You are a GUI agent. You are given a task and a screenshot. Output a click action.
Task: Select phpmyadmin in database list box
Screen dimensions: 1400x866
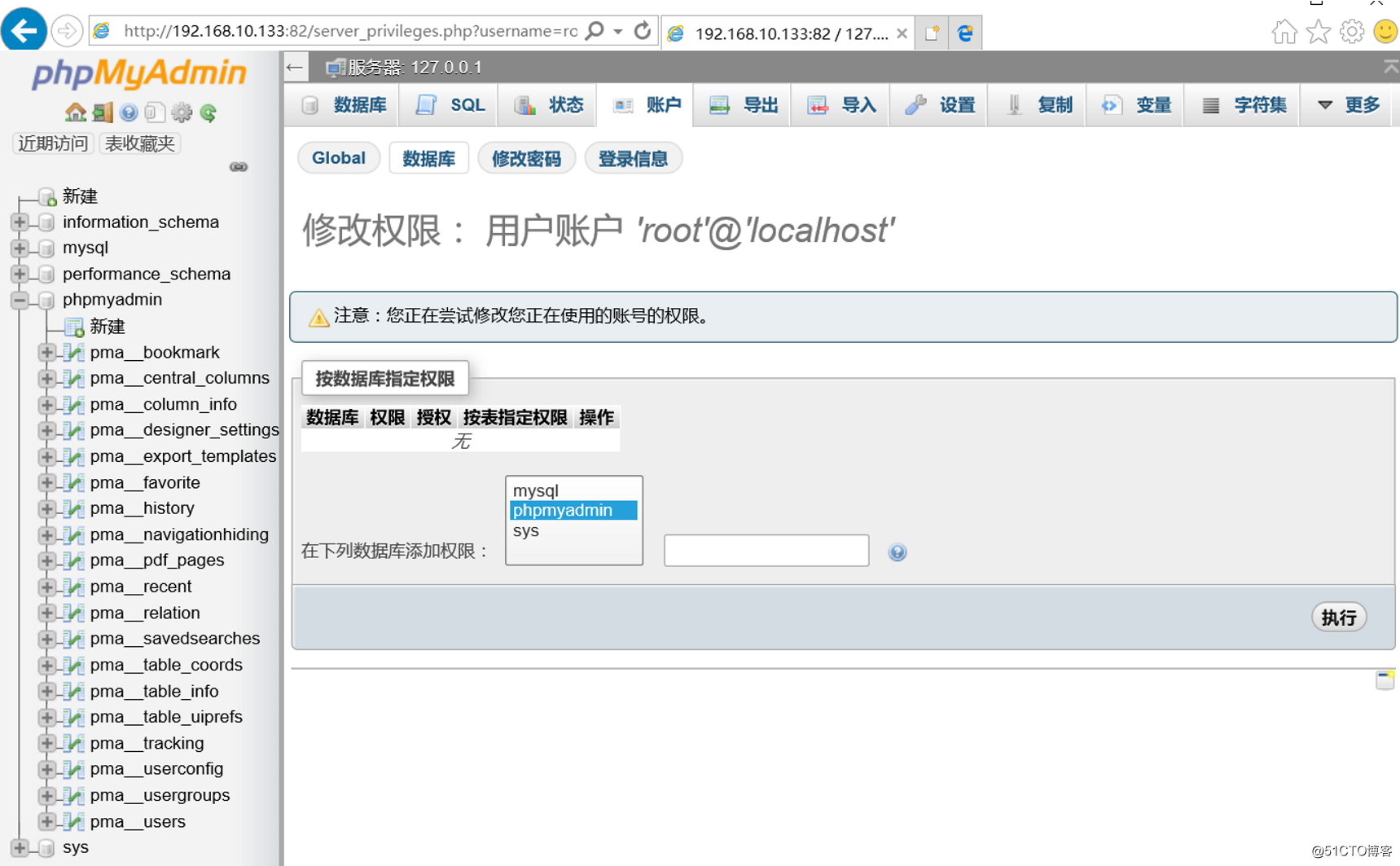tap(573, 510)
